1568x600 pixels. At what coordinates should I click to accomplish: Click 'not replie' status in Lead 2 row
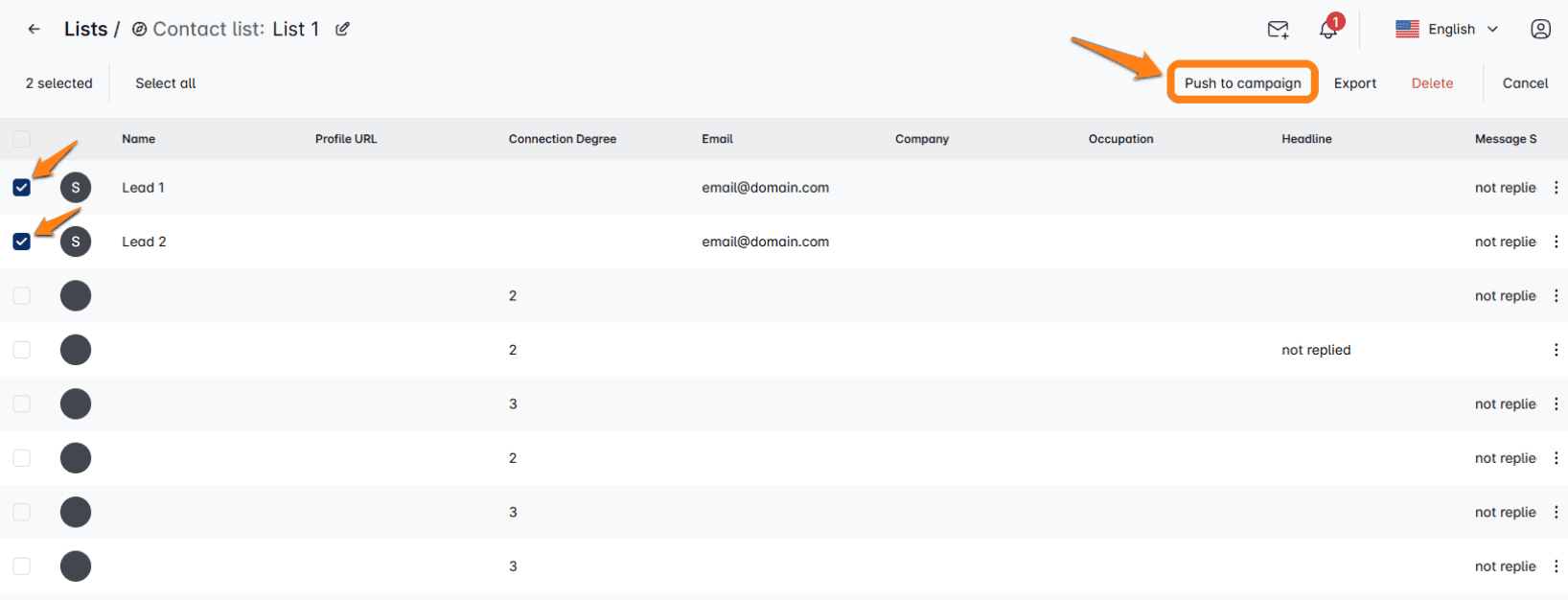(x=1505, y=242)
